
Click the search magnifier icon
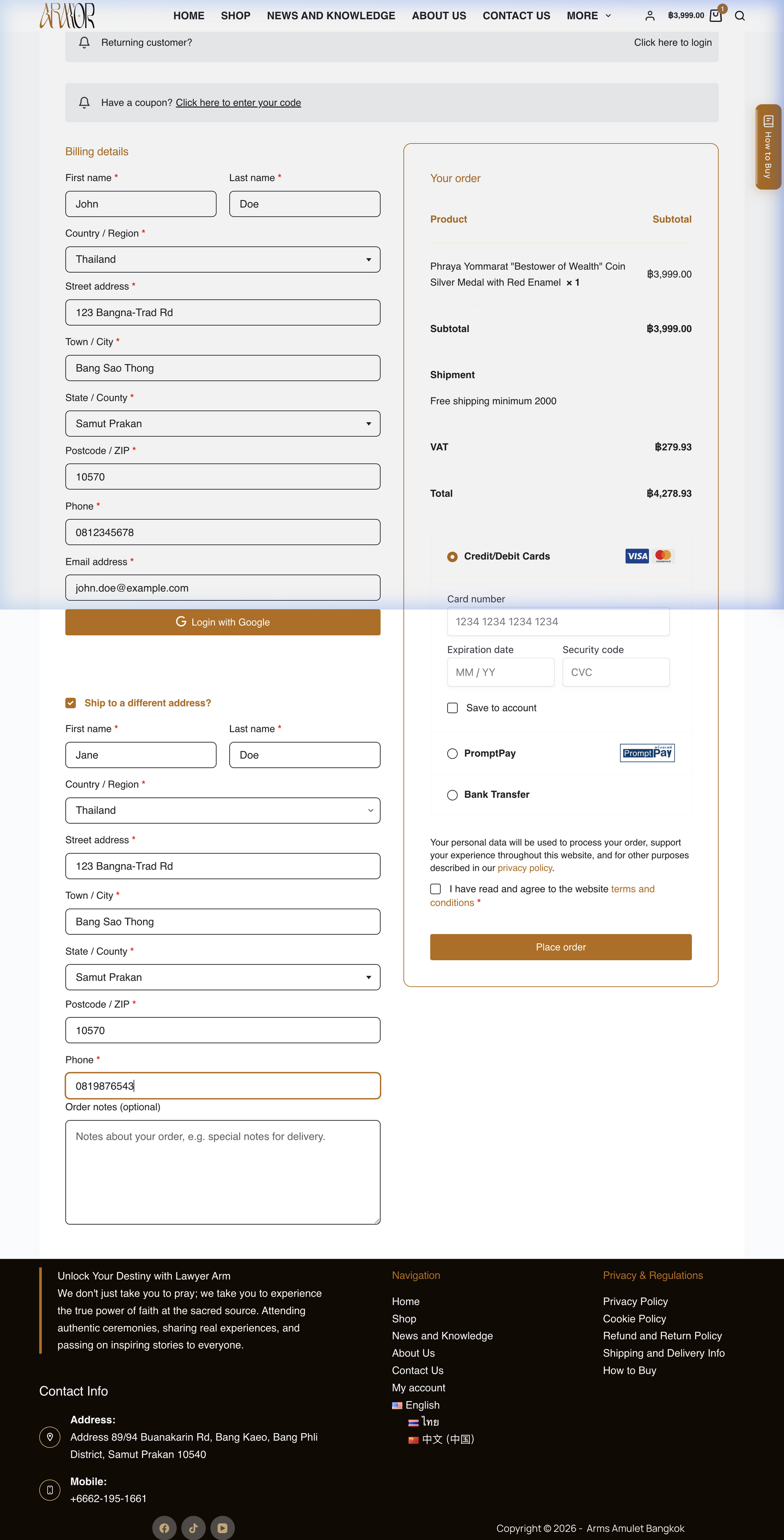click(x=740, y=15)
